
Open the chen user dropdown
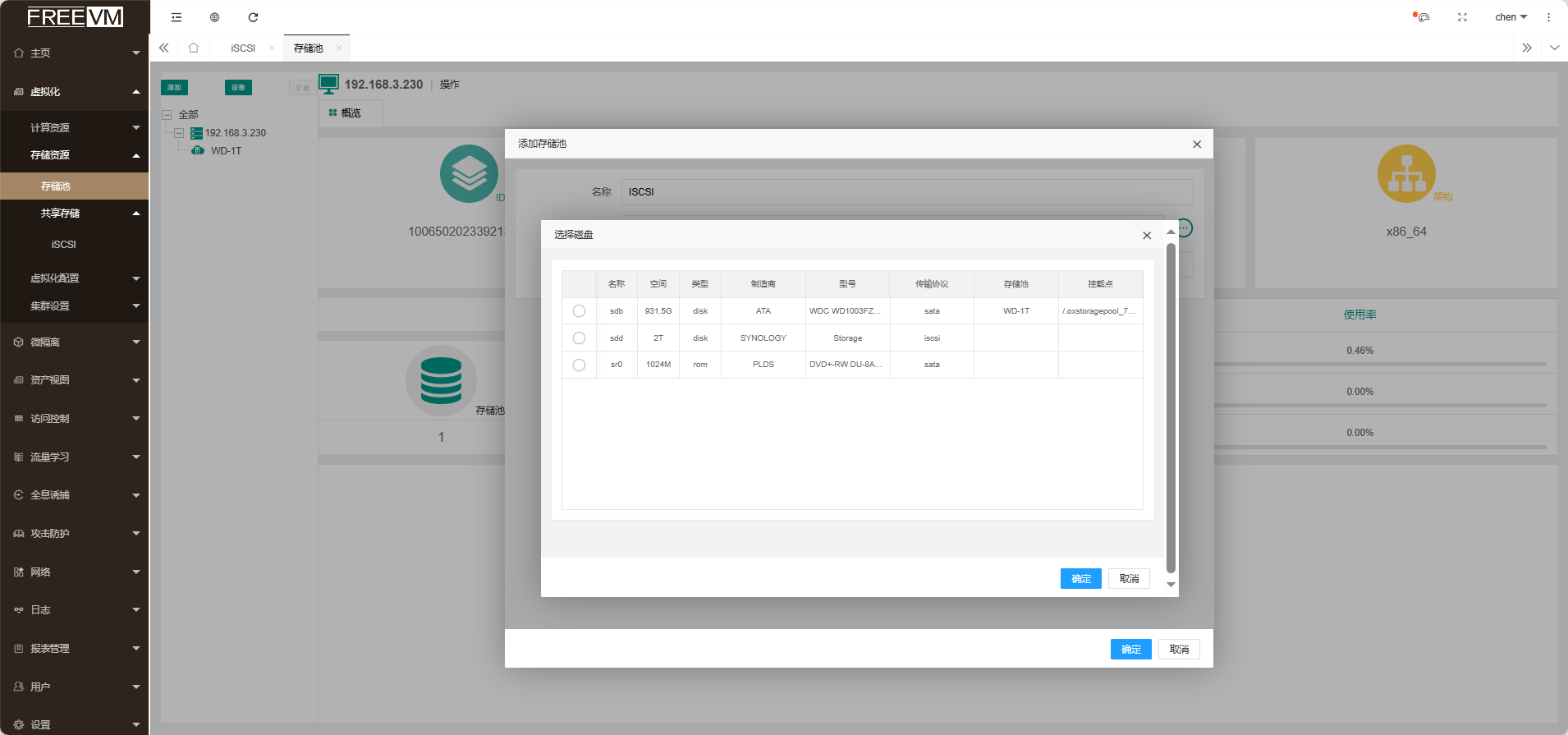(1511, 17)
